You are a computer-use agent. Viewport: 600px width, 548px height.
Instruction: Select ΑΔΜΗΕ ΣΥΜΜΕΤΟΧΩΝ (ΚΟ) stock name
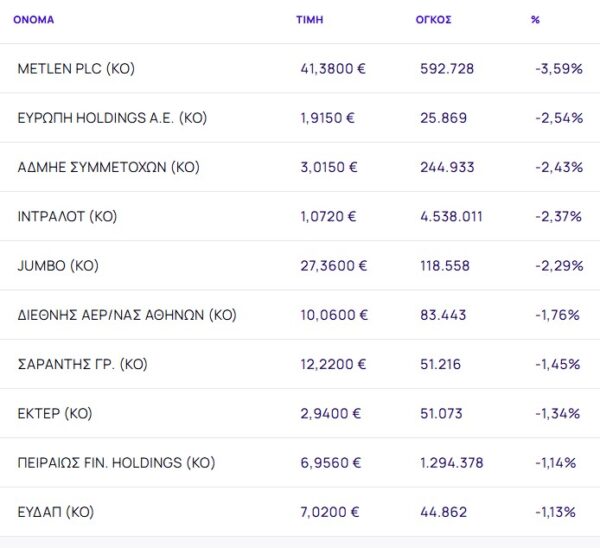click(x=109, y=167)
